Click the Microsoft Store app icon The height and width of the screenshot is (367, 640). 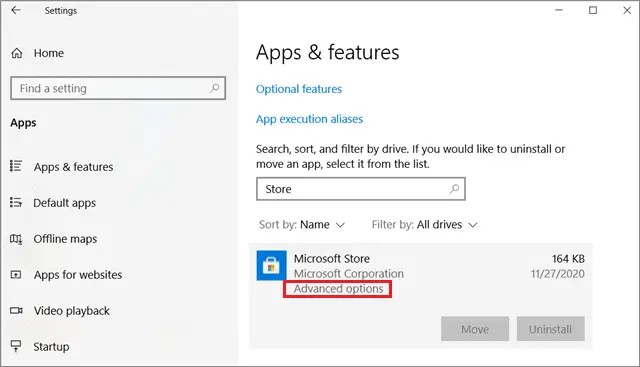[x=271, y=266]
